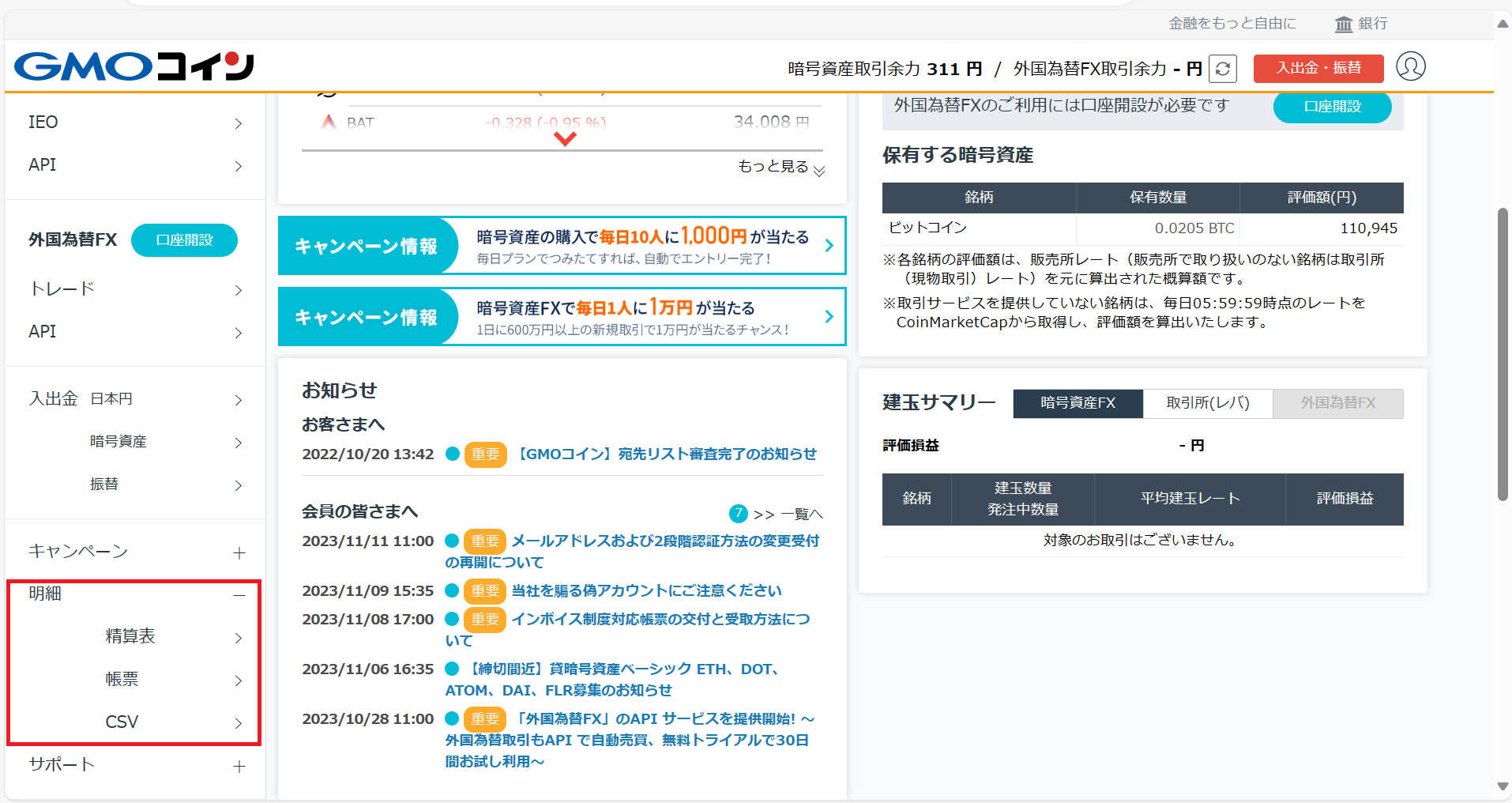Click the BAT price 34.008 円
This screenshot has height=803, width=1512.
[x=771, y=122]
